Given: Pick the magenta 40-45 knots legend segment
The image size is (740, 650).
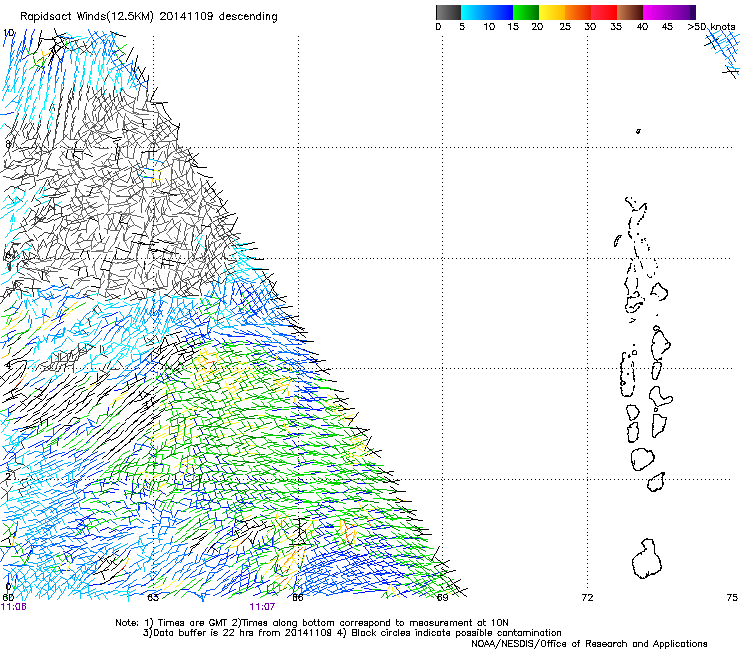Looking at the screenshot, I should pyautogui.click(x=656, y=12).
